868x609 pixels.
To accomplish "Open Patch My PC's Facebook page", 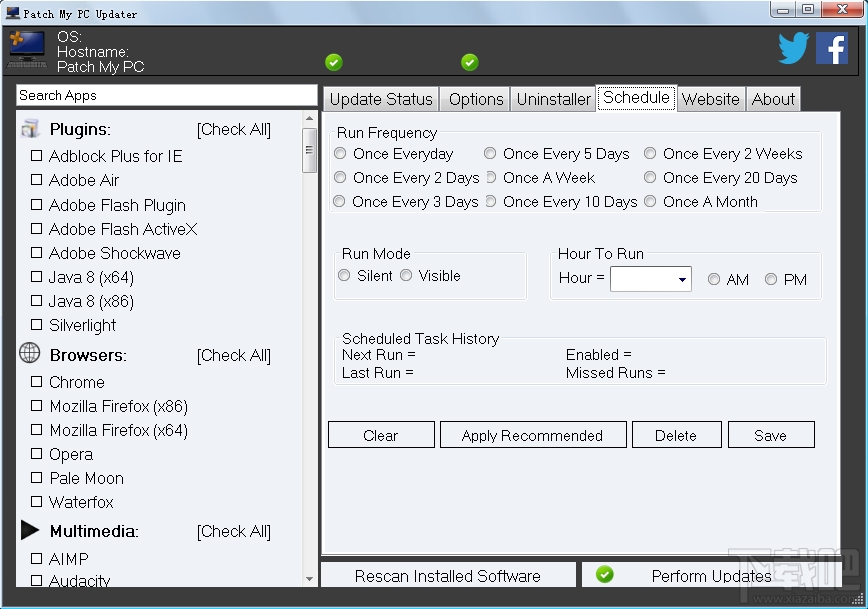I will click(x=833, y=47).
